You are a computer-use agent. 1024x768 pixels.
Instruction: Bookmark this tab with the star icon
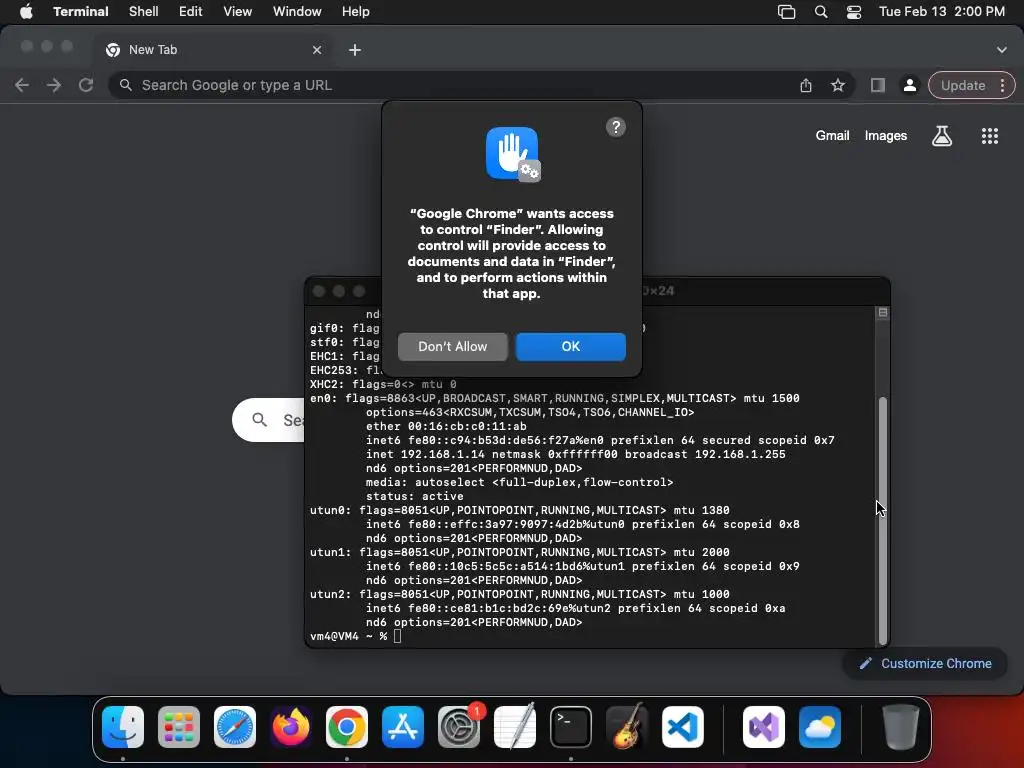point(838,85)
